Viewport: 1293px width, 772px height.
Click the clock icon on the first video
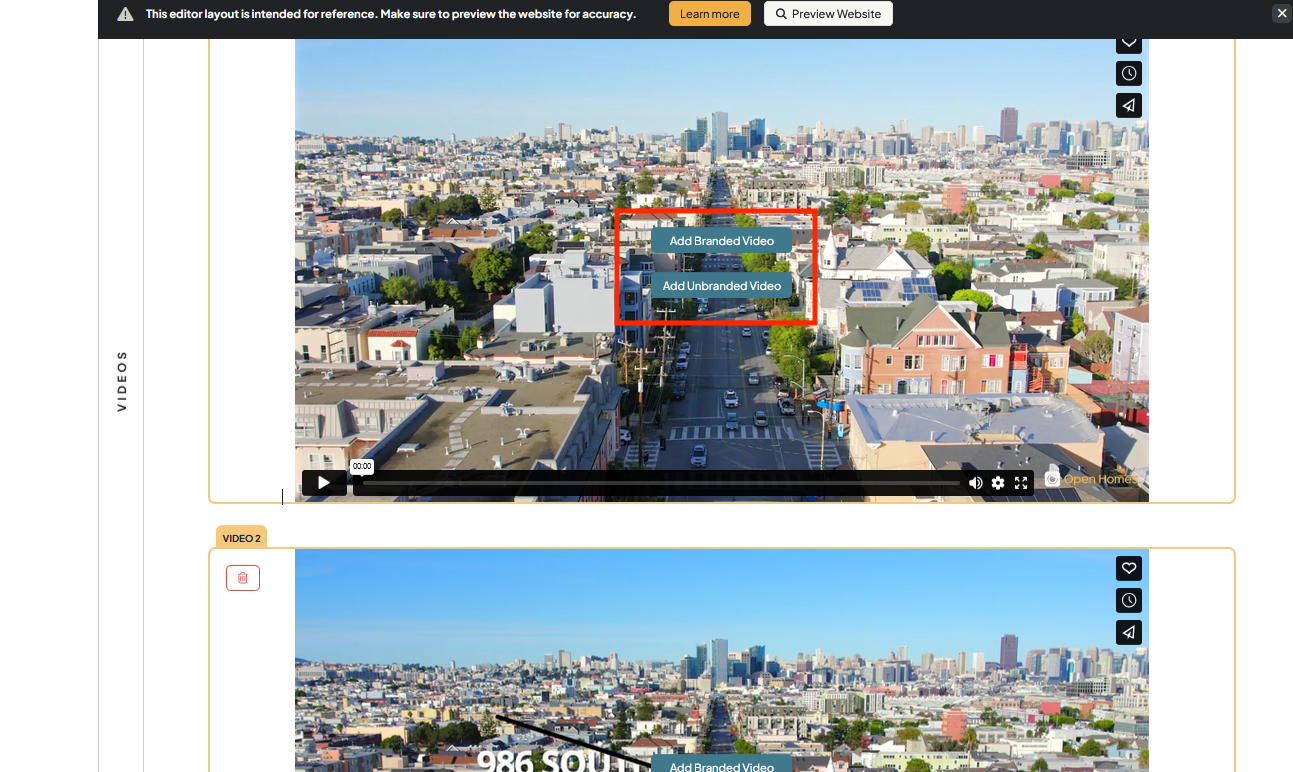1128,73
